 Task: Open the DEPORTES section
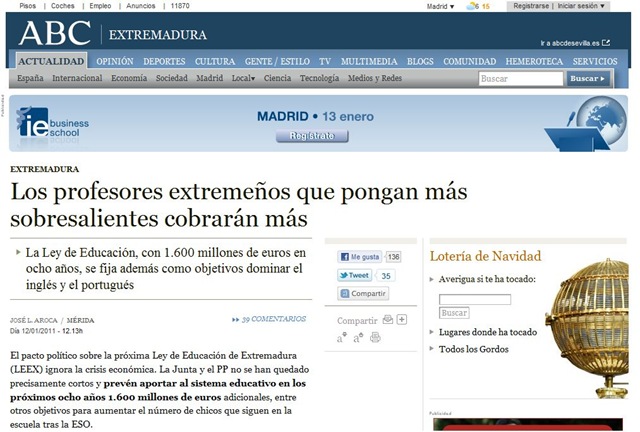point(164,62)
